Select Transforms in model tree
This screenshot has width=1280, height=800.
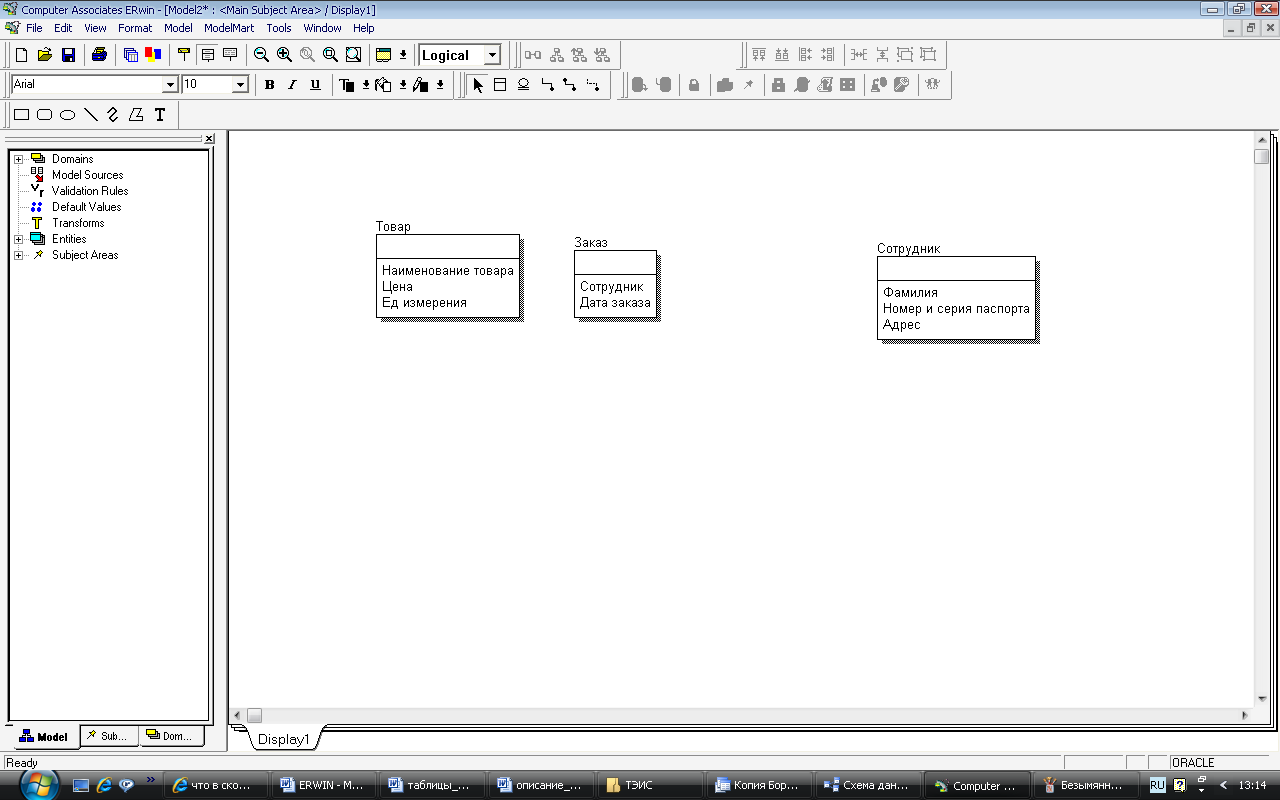click(78, 223)
